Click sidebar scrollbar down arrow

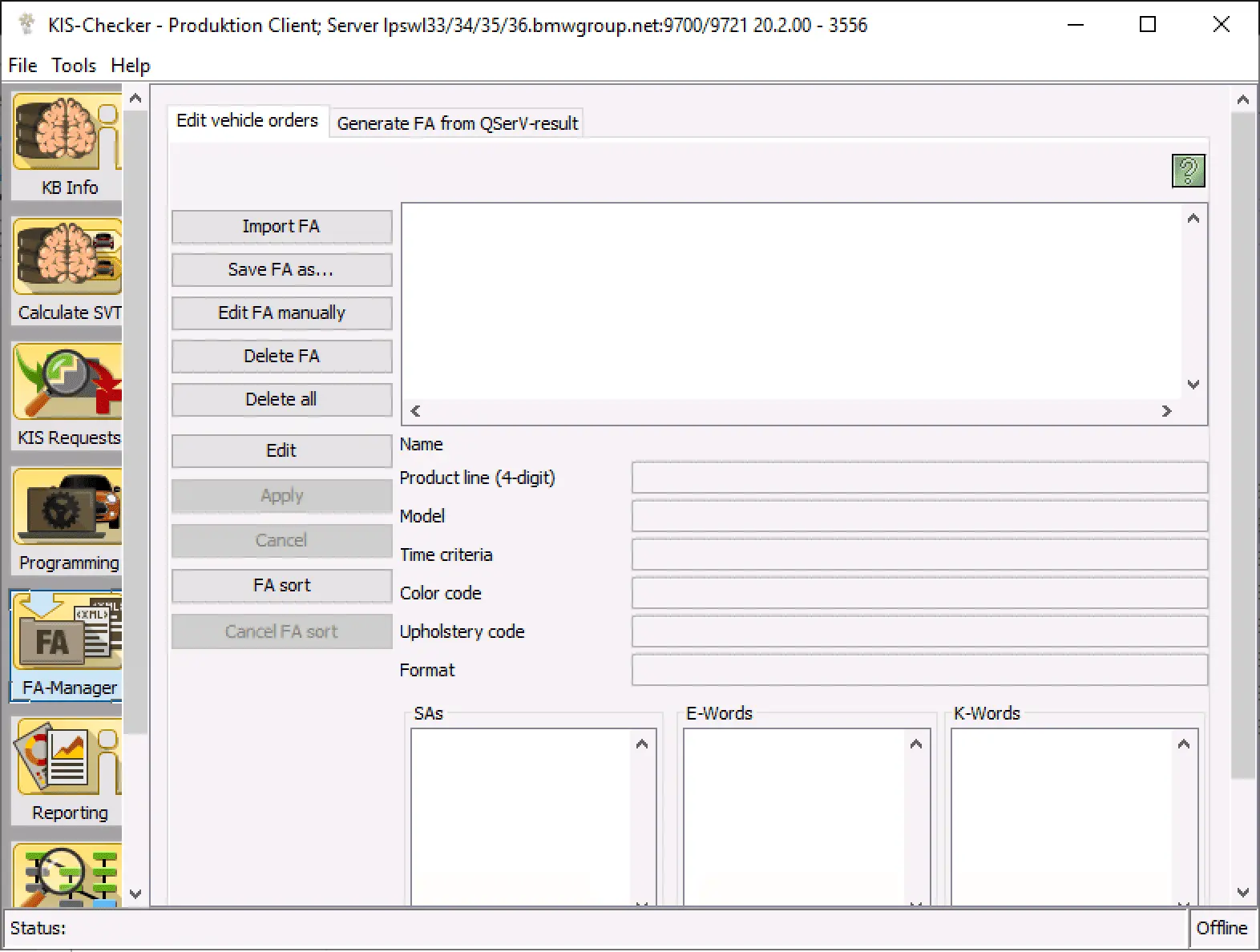point(135,894)
